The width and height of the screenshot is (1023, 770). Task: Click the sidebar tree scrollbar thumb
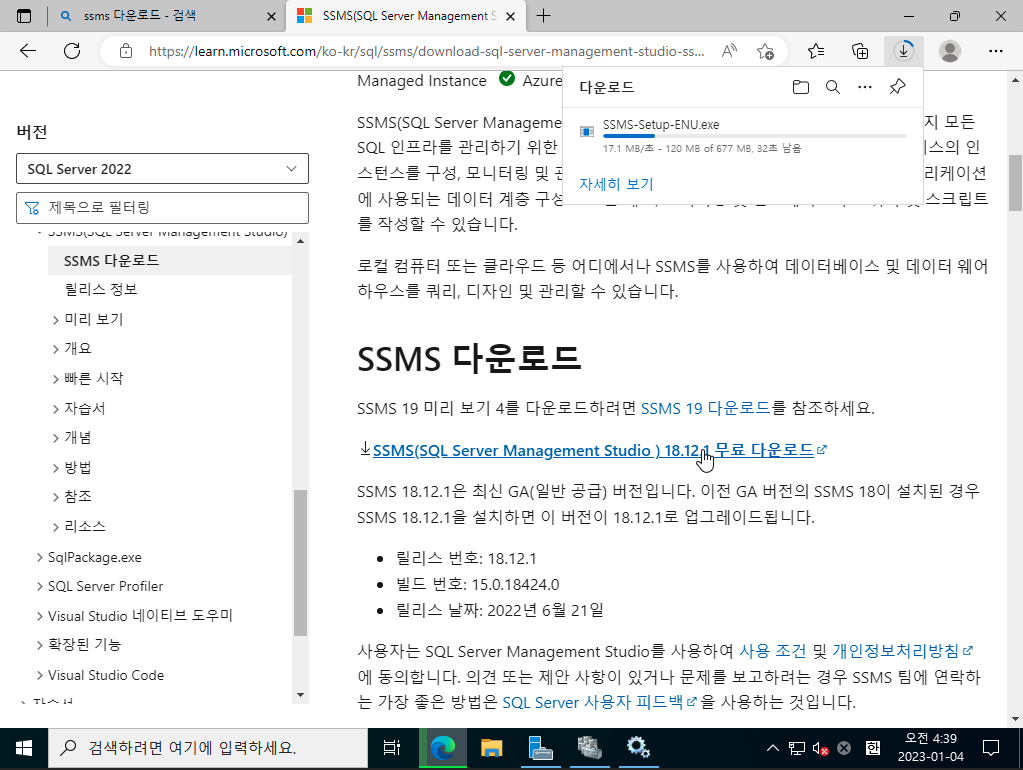pyautogui.click(x=300, y=562)
